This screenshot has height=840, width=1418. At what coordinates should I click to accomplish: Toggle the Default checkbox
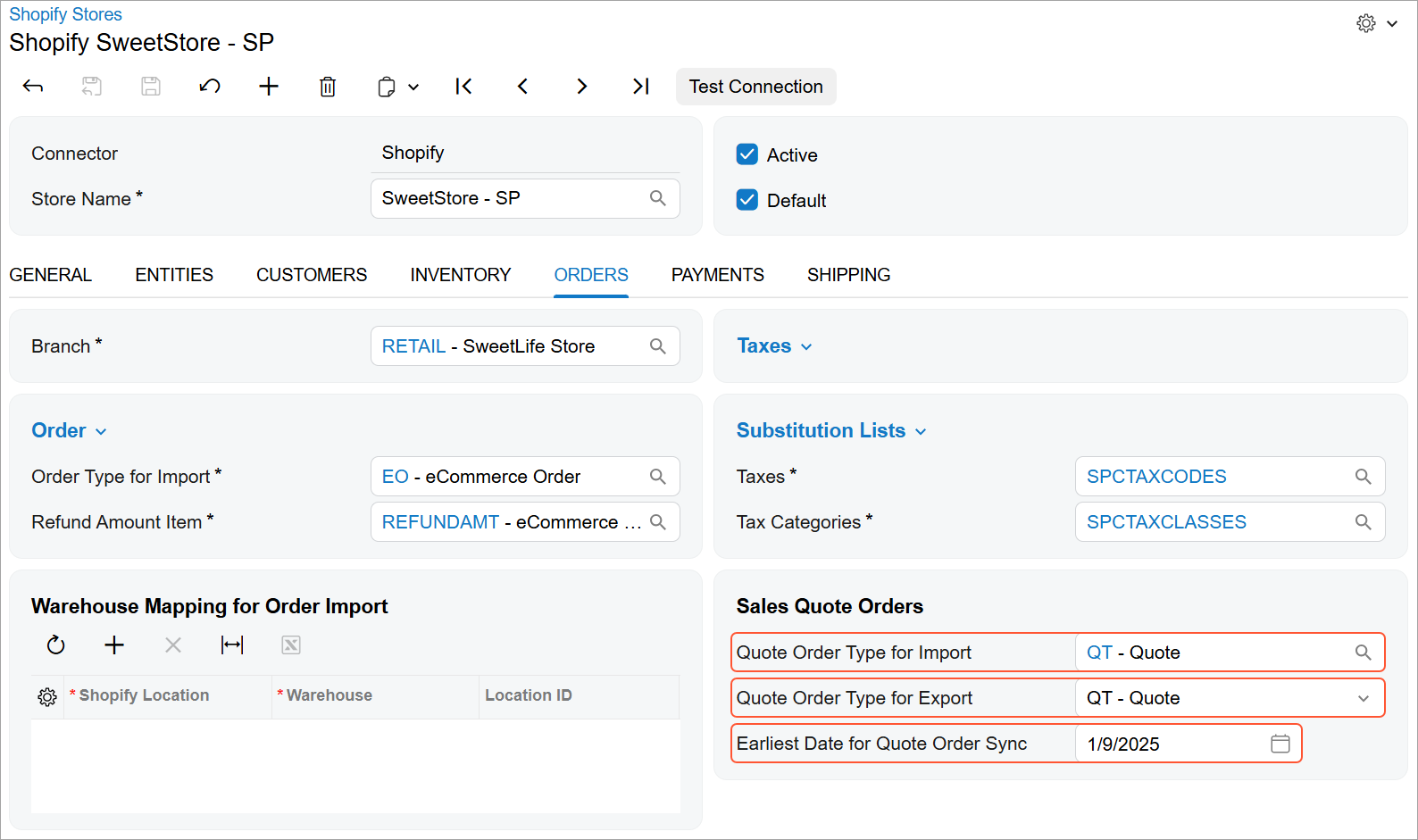pyautogui.click(x=747, y=200)
